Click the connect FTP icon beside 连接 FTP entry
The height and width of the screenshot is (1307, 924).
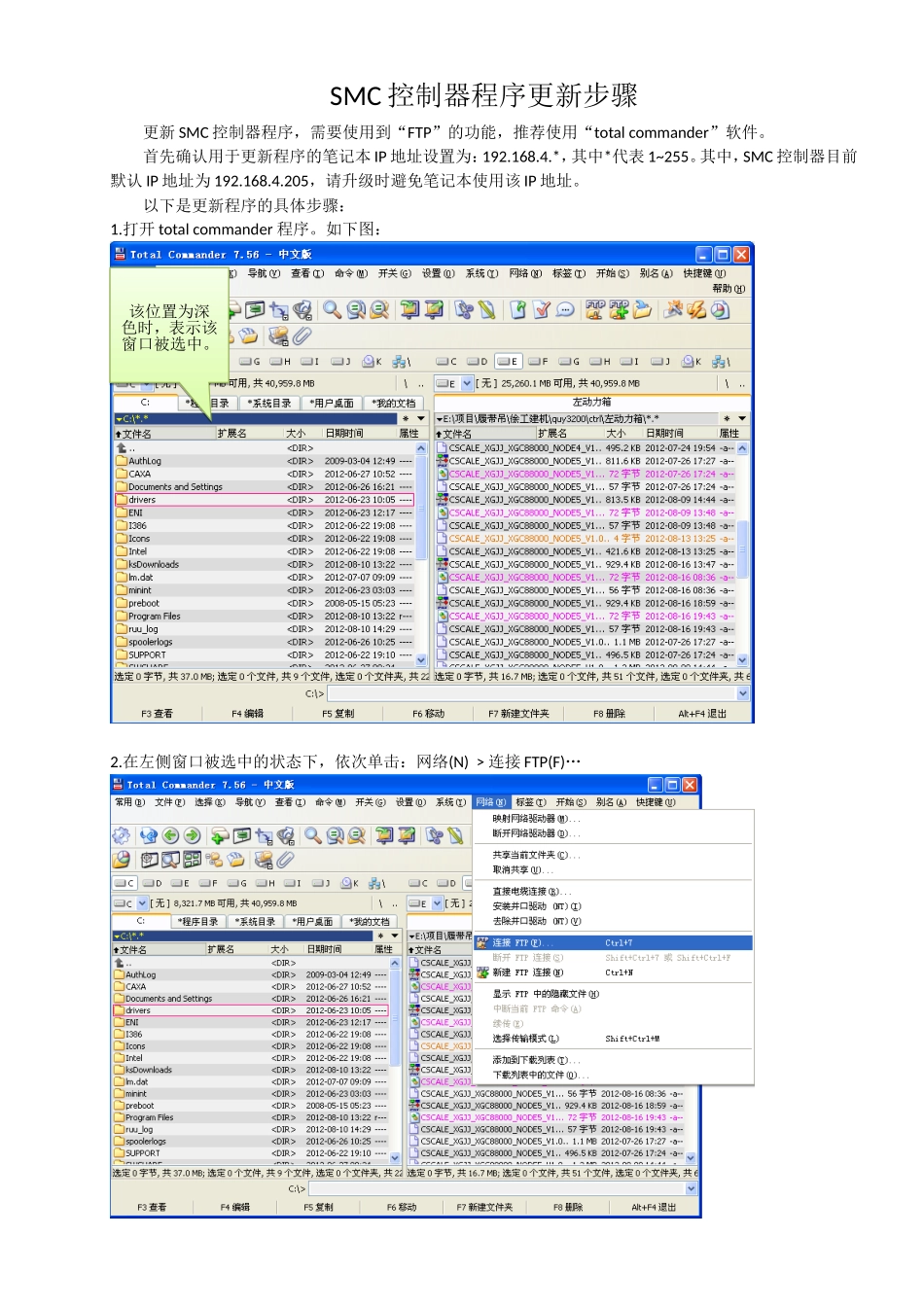click(481, 942)
